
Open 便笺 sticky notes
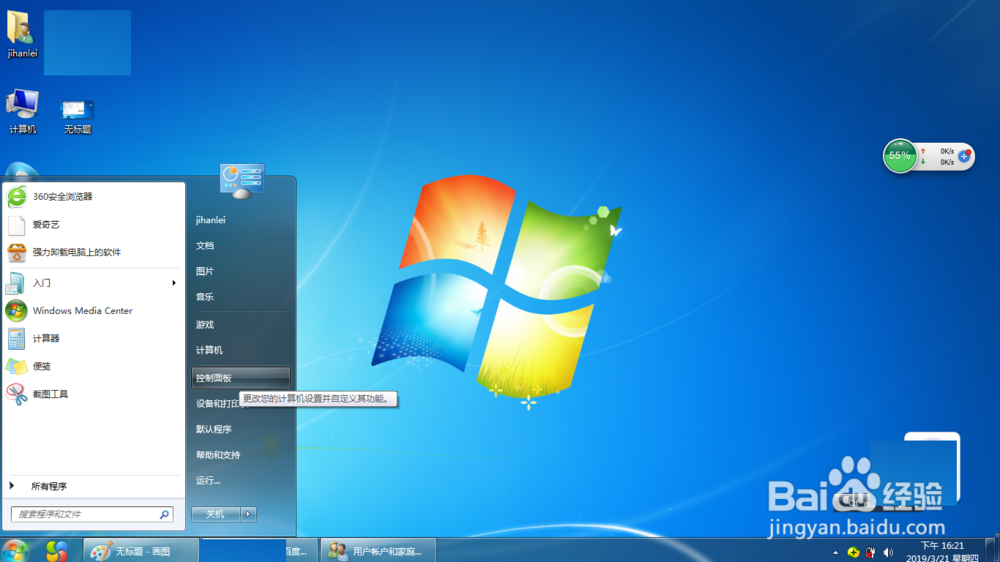pyautogui.click(x=94, y=366)
